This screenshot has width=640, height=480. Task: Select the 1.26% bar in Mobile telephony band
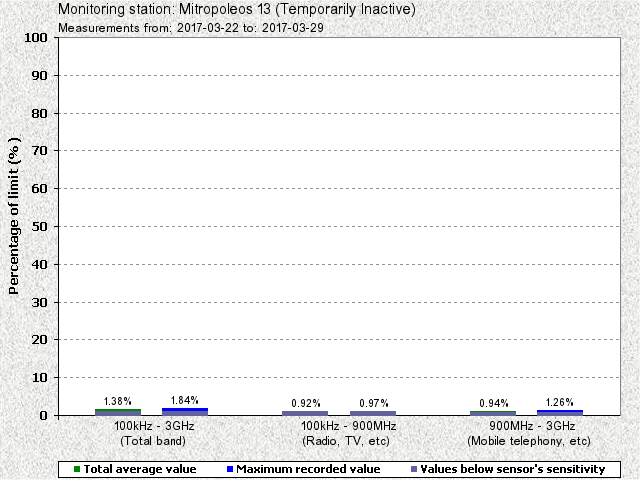pyautogui.click(x=560, y=413)
